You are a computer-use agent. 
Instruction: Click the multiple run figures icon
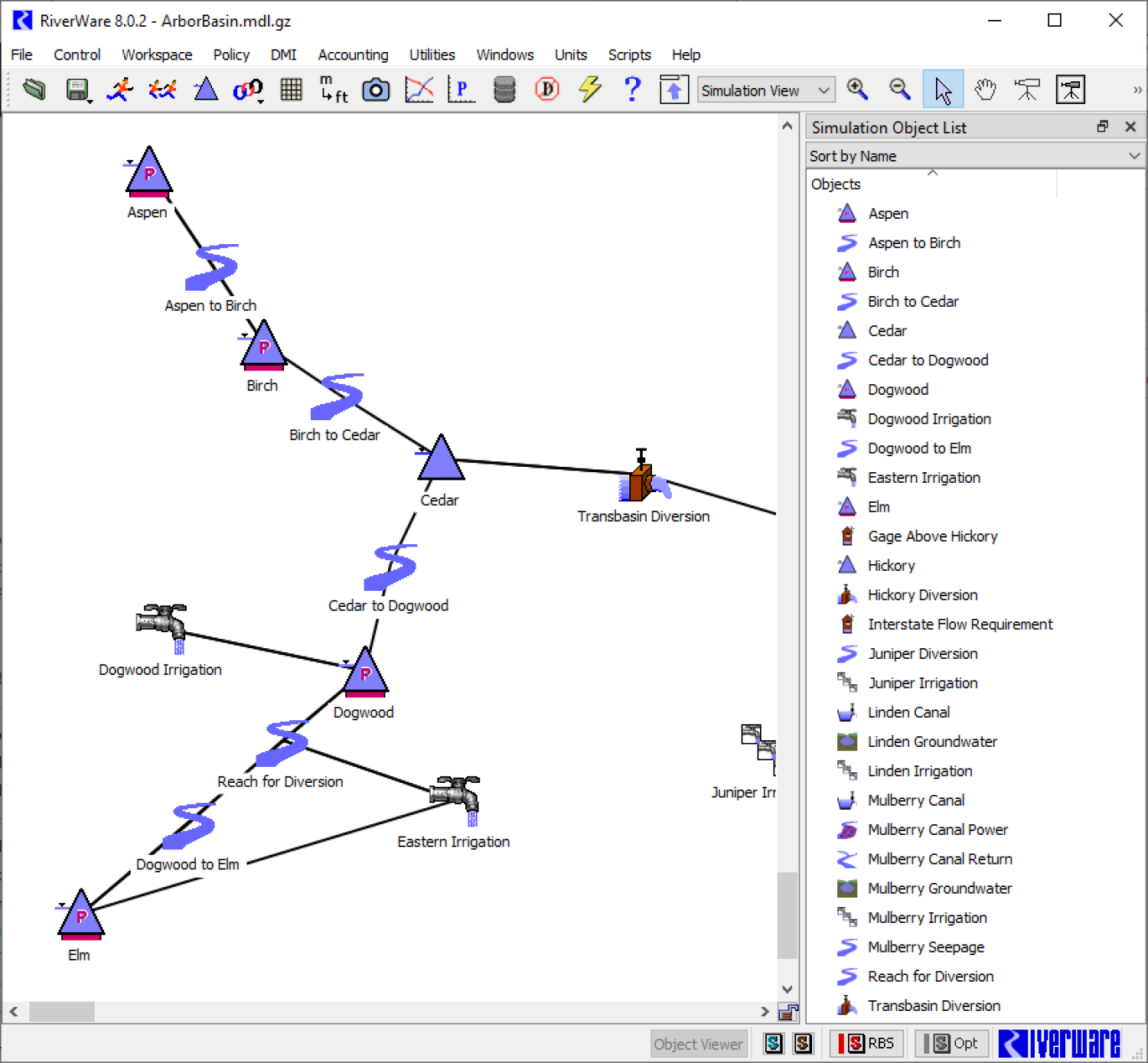click(162, 90)
